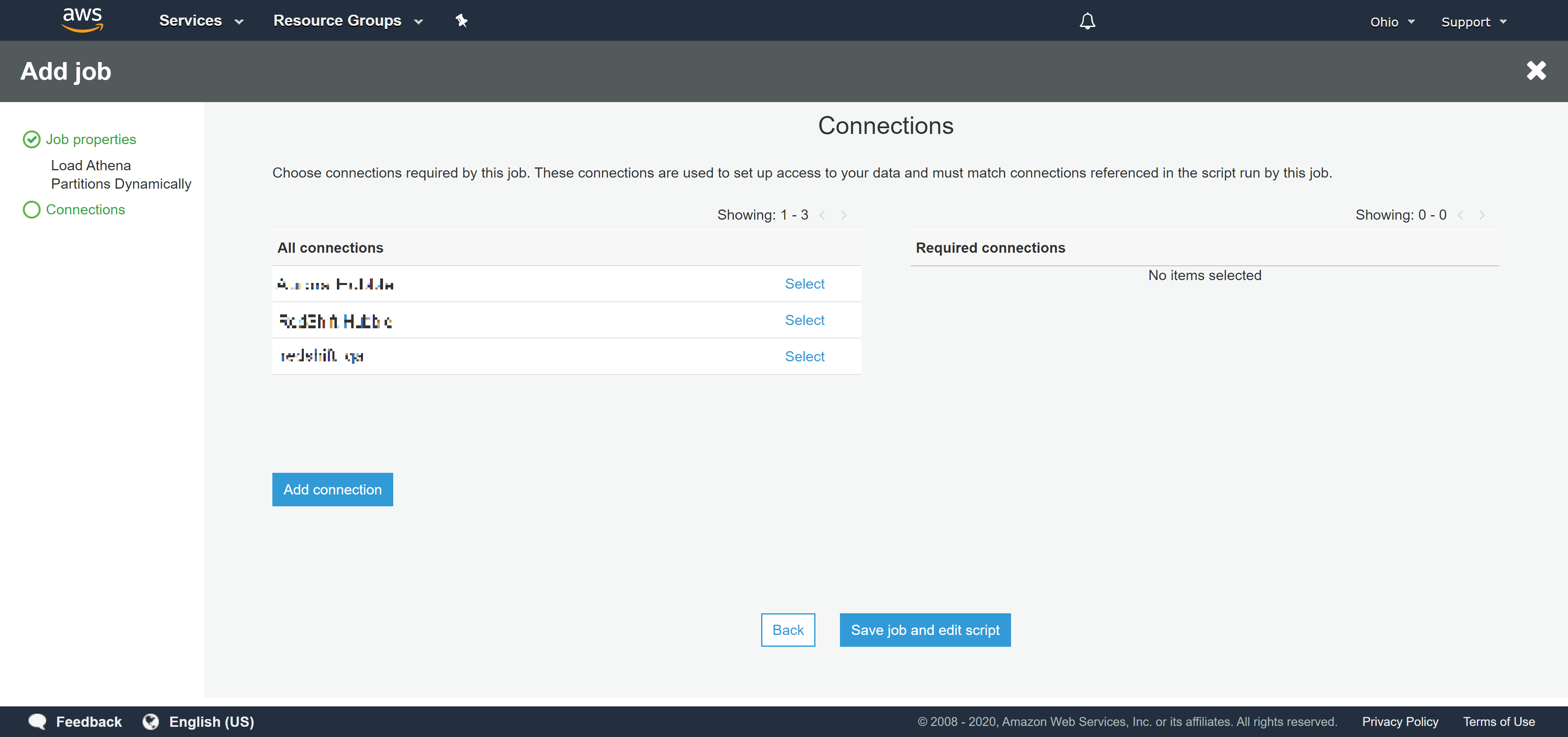The height and width of the screenshot is (737, 1568).
Task: Click the AWS logo to go home
Action: pos(82,19)
